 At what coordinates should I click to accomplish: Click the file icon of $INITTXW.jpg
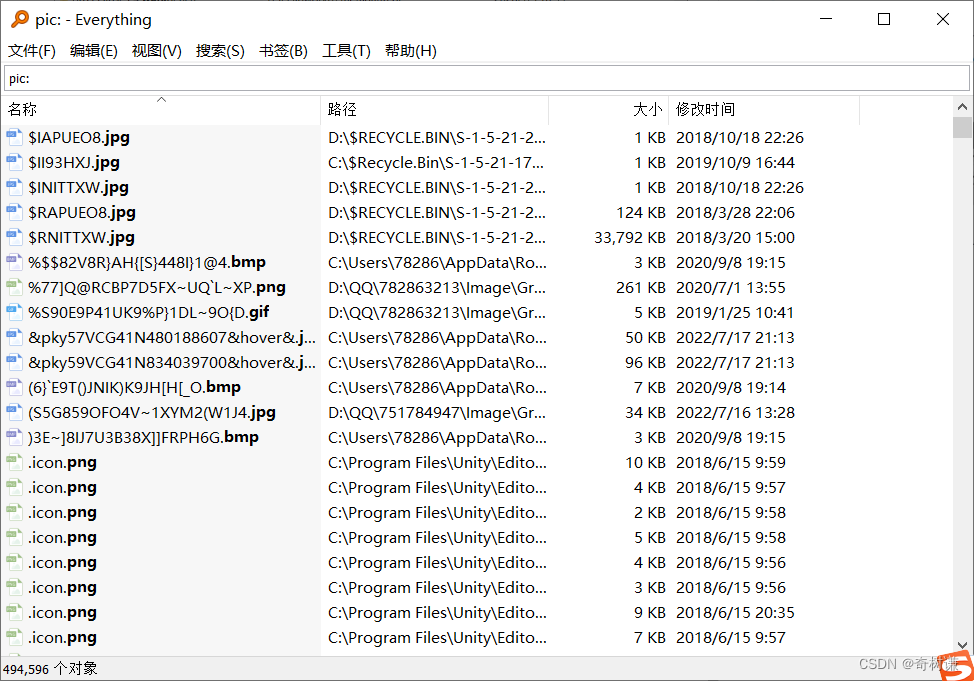click(14, 187)
